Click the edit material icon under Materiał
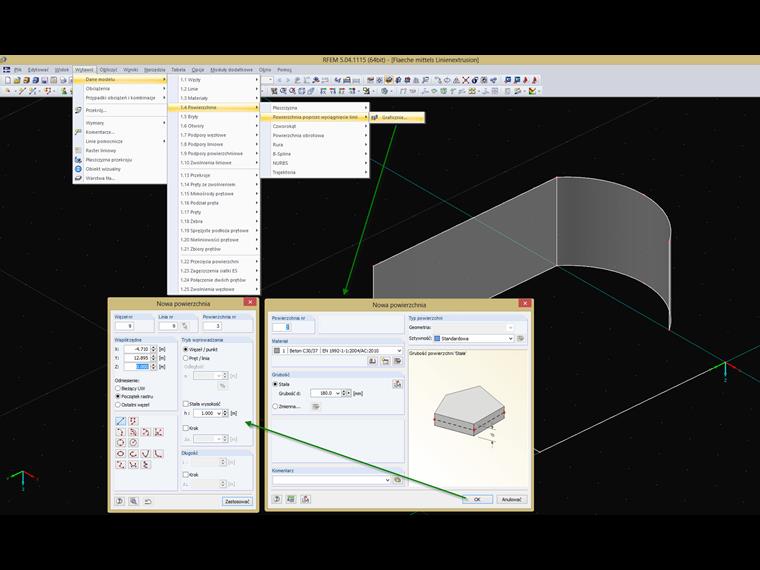The height and width of the screenshot is (570, 760). click(x=397, y=361)
